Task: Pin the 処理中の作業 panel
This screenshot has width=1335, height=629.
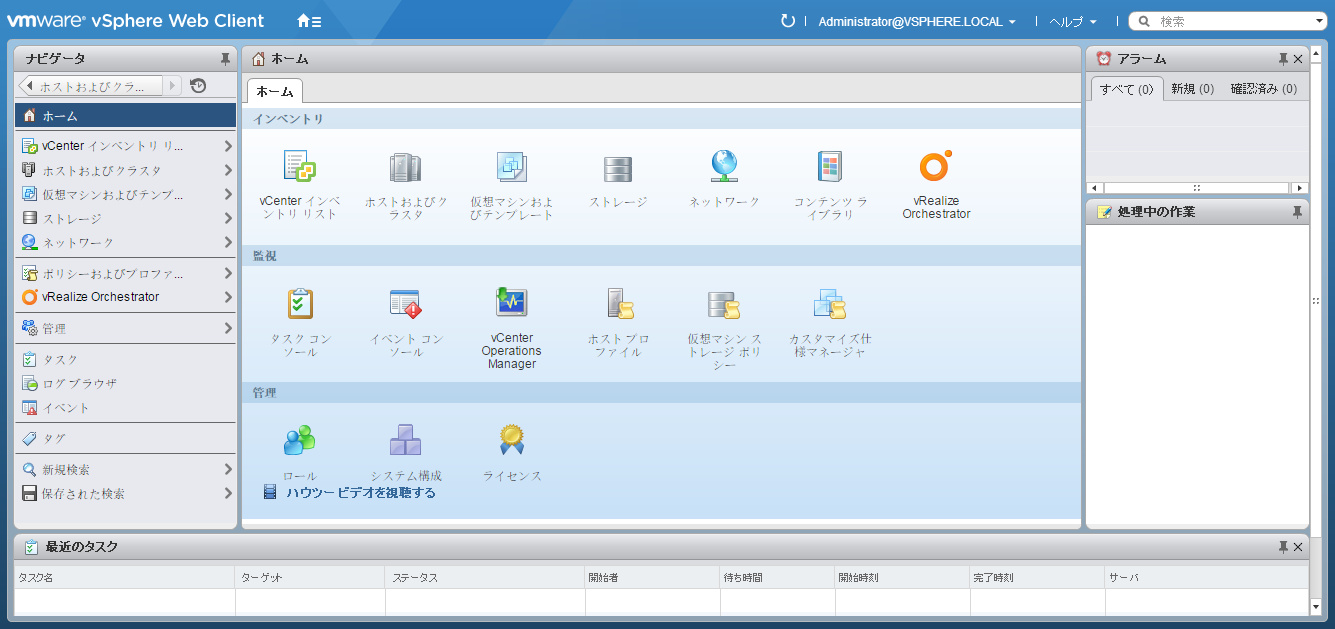Action: click(x=1298, y=212)
